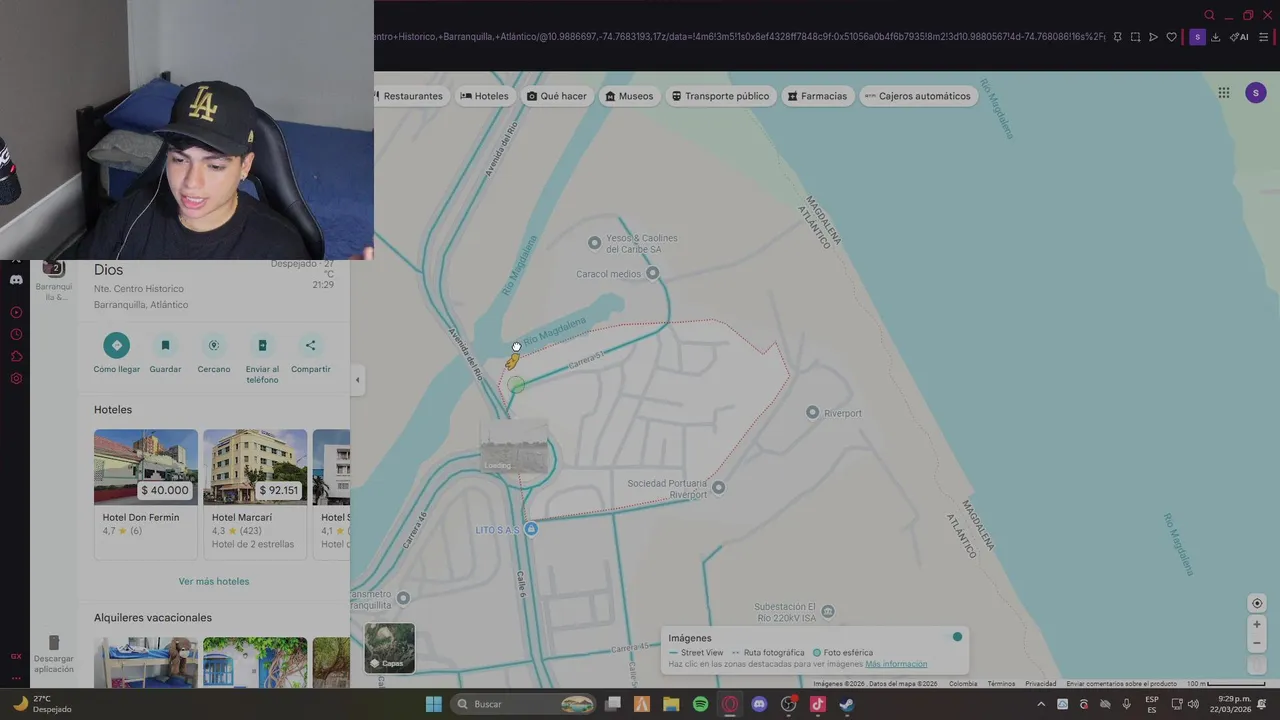Center map on my location
This screenshot has width=1280, height=720.
point(1258,603)
